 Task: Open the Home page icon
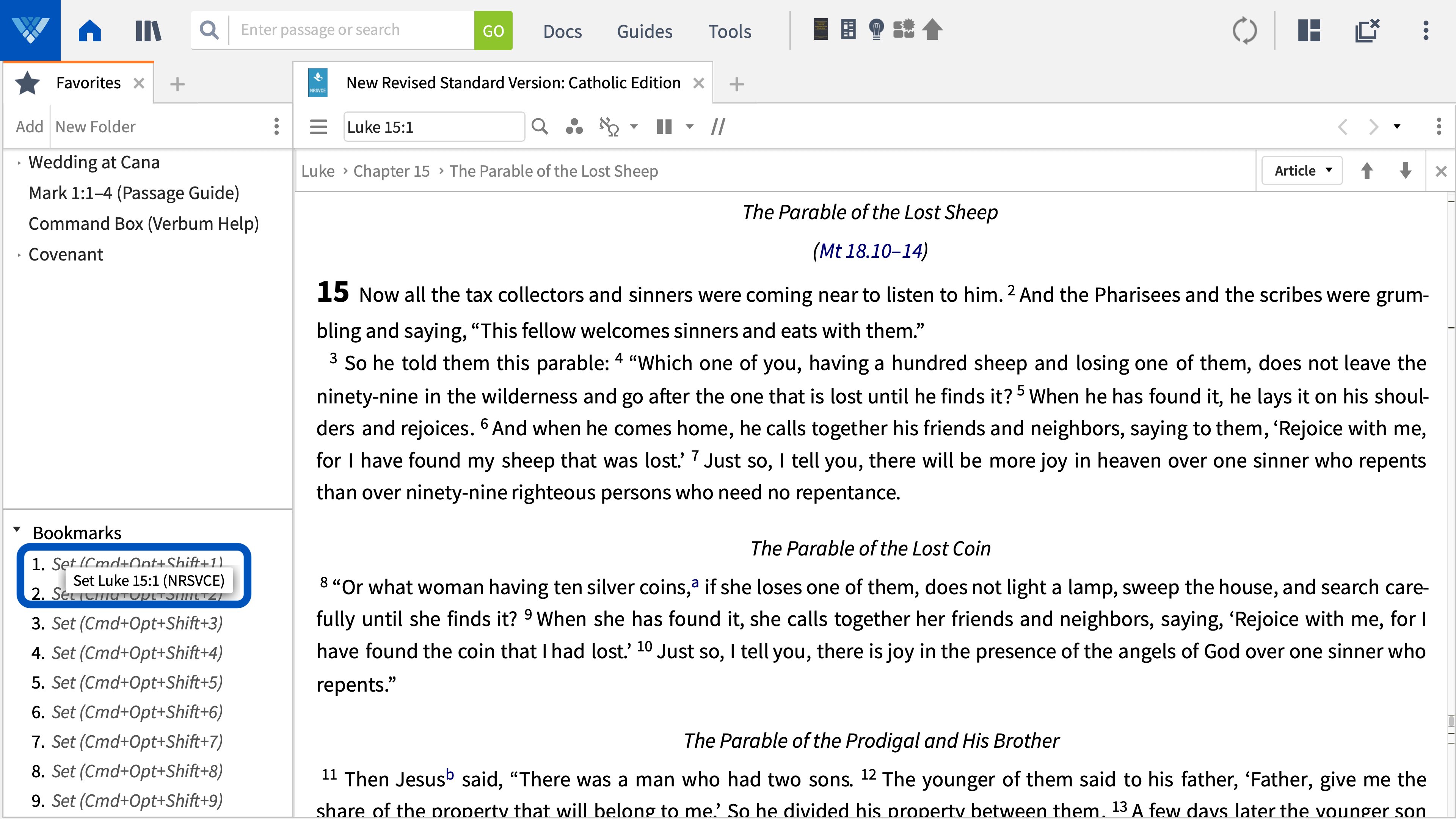[x=90, y=30]
